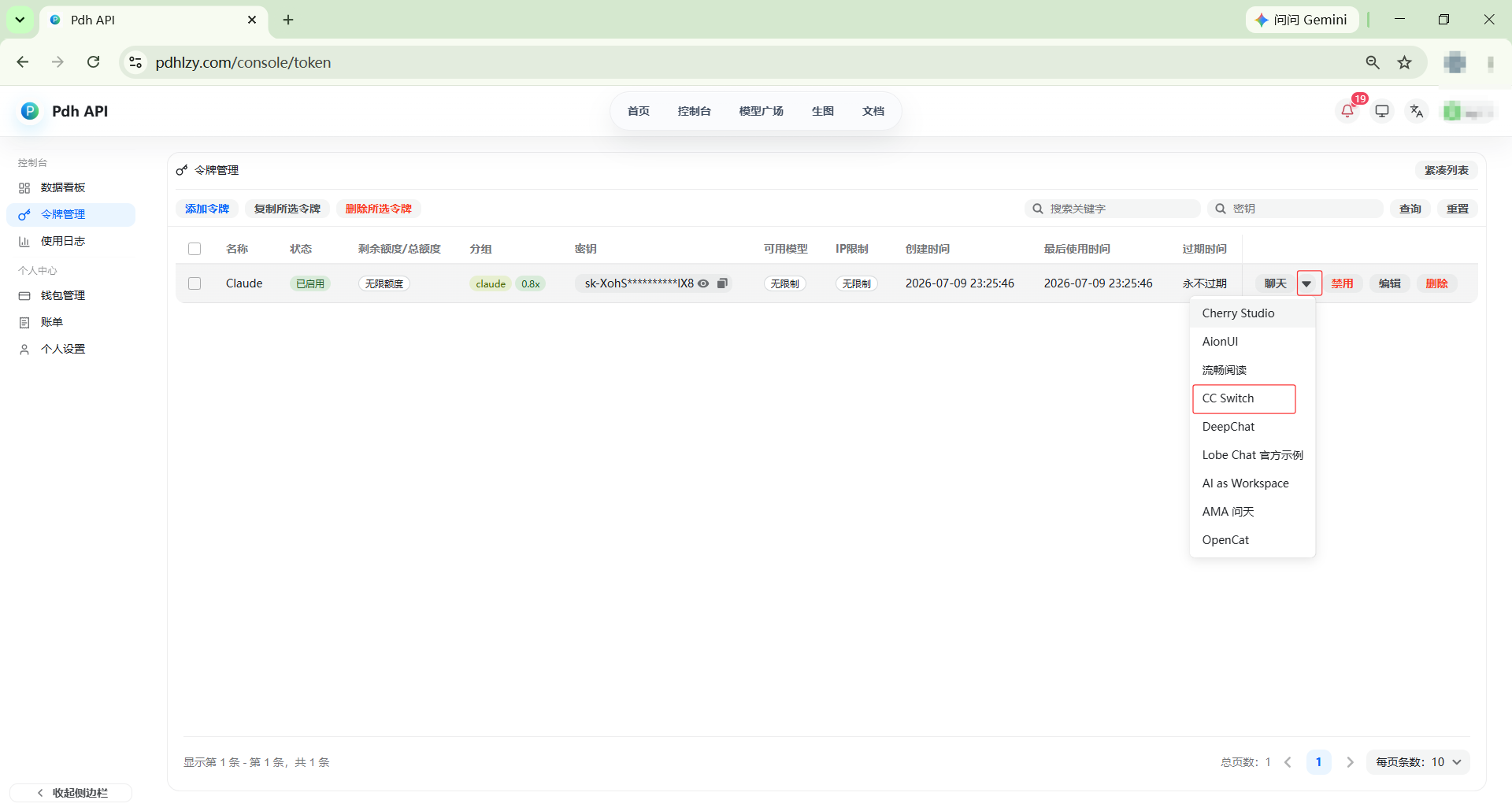Close the Pdh API browser tab
Screen dimensions: 1512x811
(252, 20)
